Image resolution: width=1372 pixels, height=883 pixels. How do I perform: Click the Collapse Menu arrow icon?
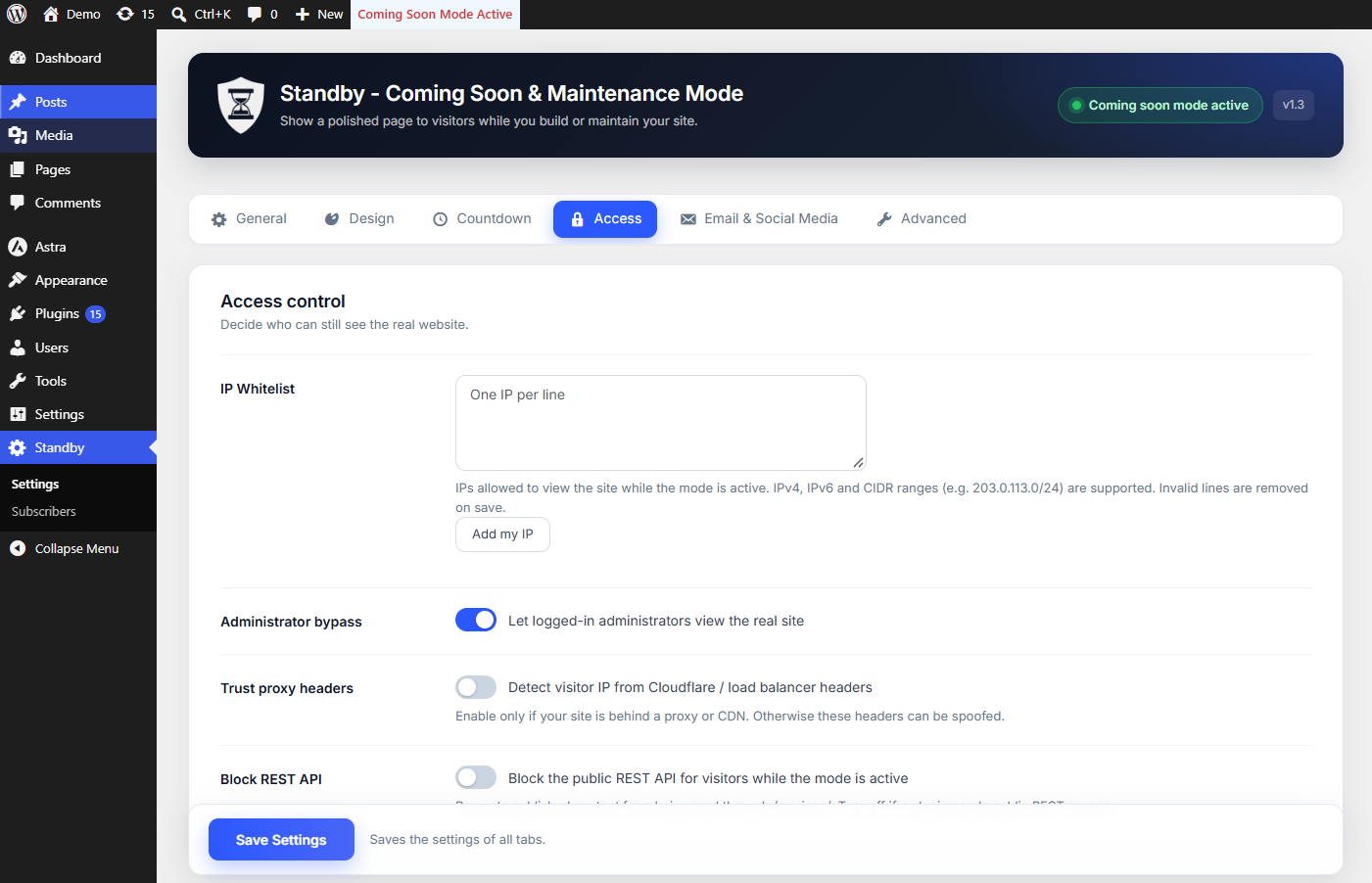pyautogui.click(x=18, y=548)
